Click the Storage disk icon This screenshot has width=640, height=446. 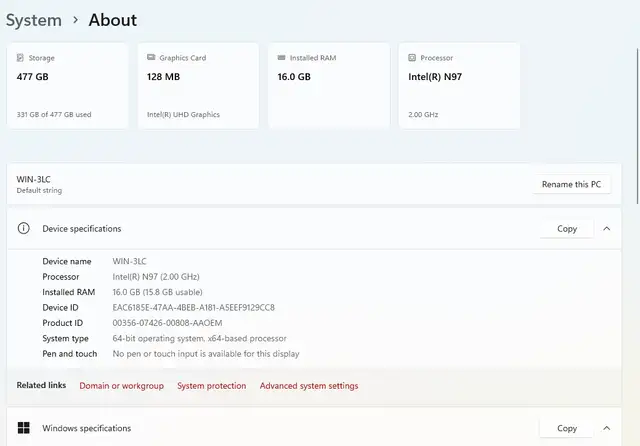tap(20, 58)
